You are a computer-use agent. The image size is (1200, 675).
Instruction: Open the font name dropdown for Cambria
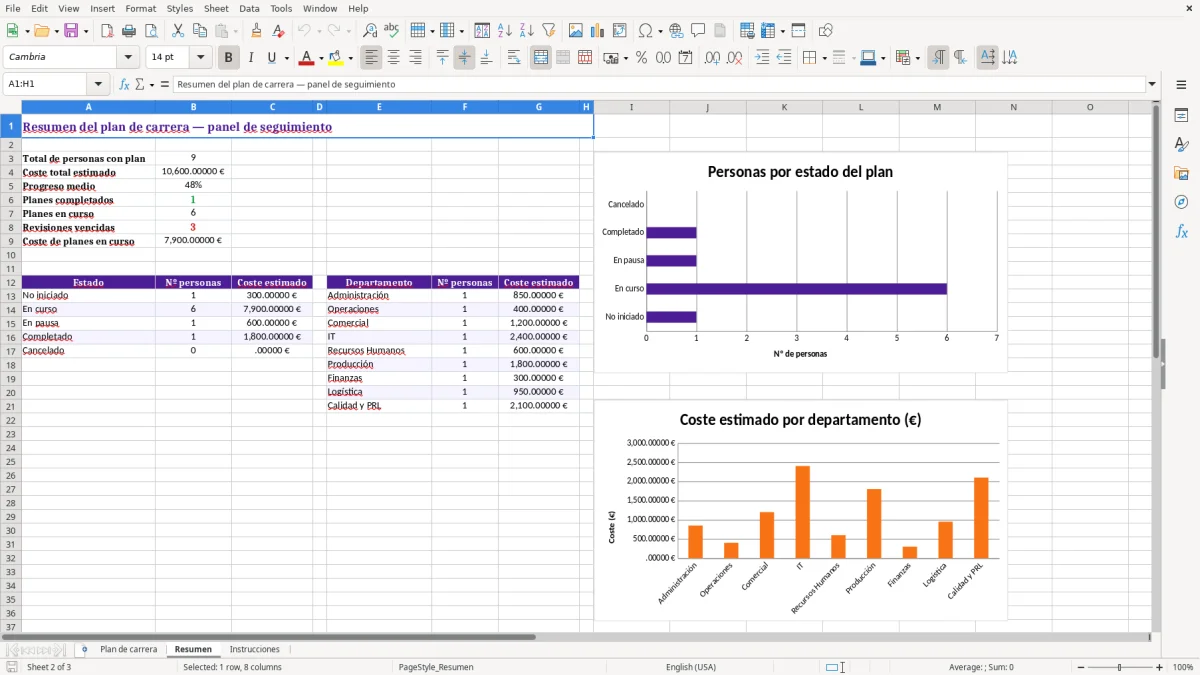point(128,58)
